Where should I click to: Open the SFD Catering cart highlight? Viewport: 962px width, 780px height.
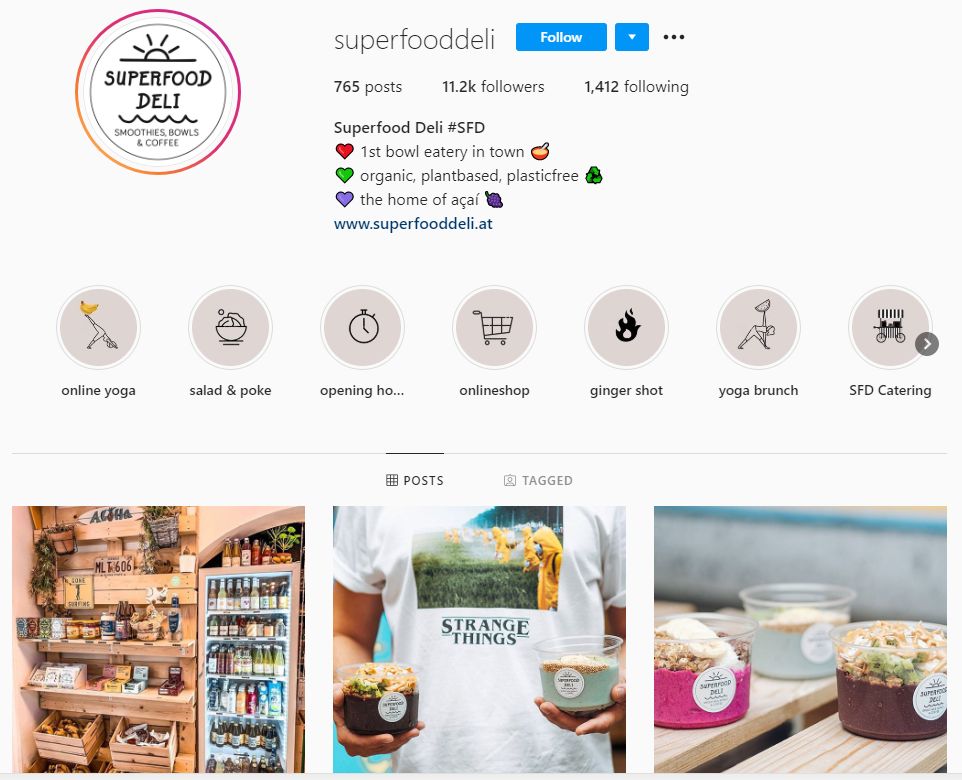point(890,328)
